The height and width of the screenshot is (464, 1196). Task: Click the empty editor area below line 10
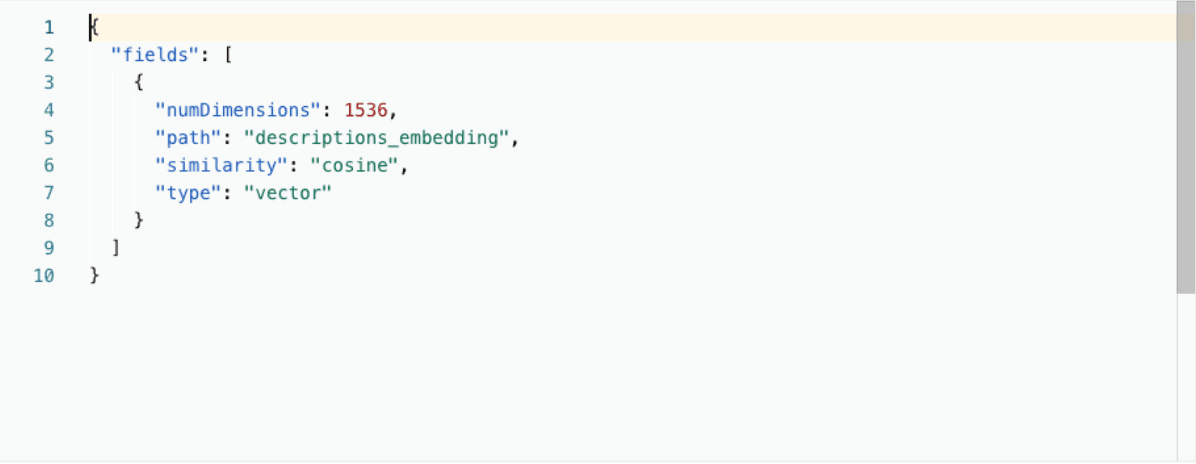point(600,380)
